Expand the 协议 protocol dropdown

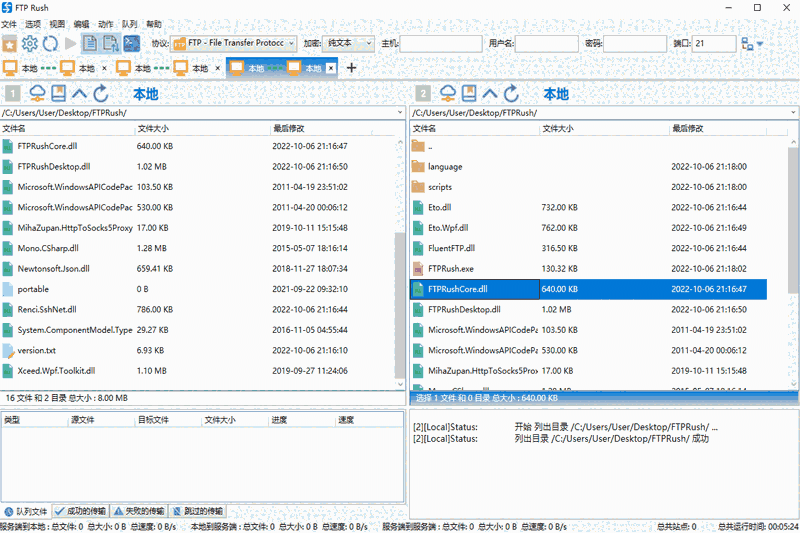tap(291, 44)
